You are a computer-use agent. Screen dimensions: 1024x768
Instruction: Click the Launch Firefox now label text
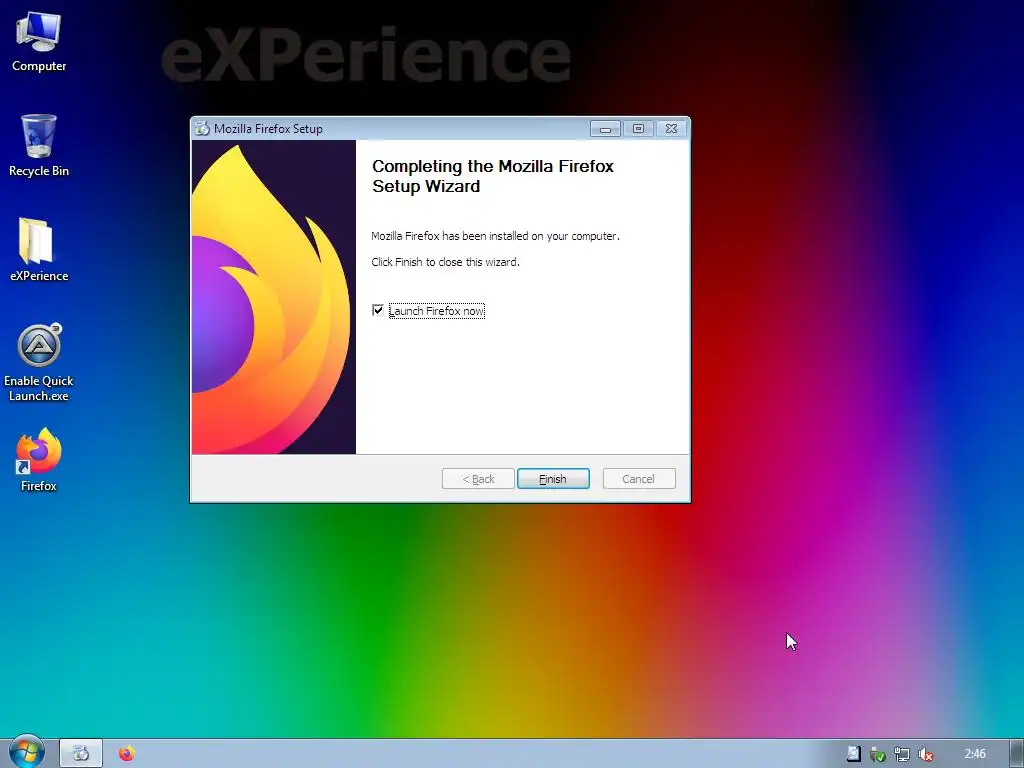[436, 311]
